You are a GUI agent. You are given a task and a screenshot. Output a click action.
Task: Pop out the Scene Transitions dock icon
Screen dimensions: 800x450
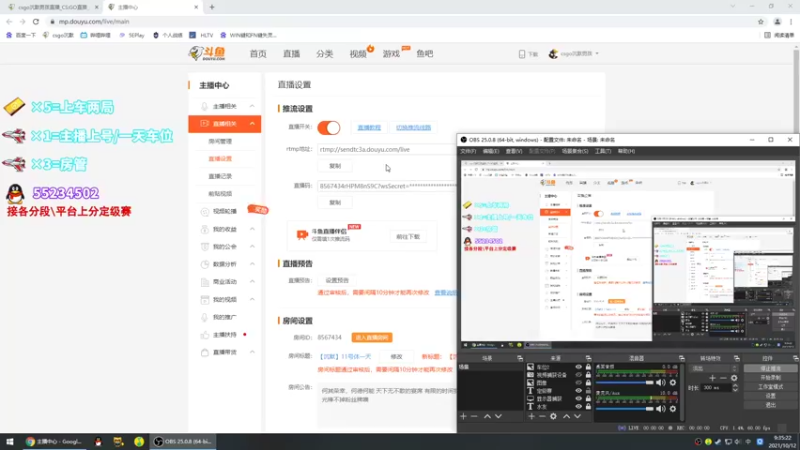point(737,358)
